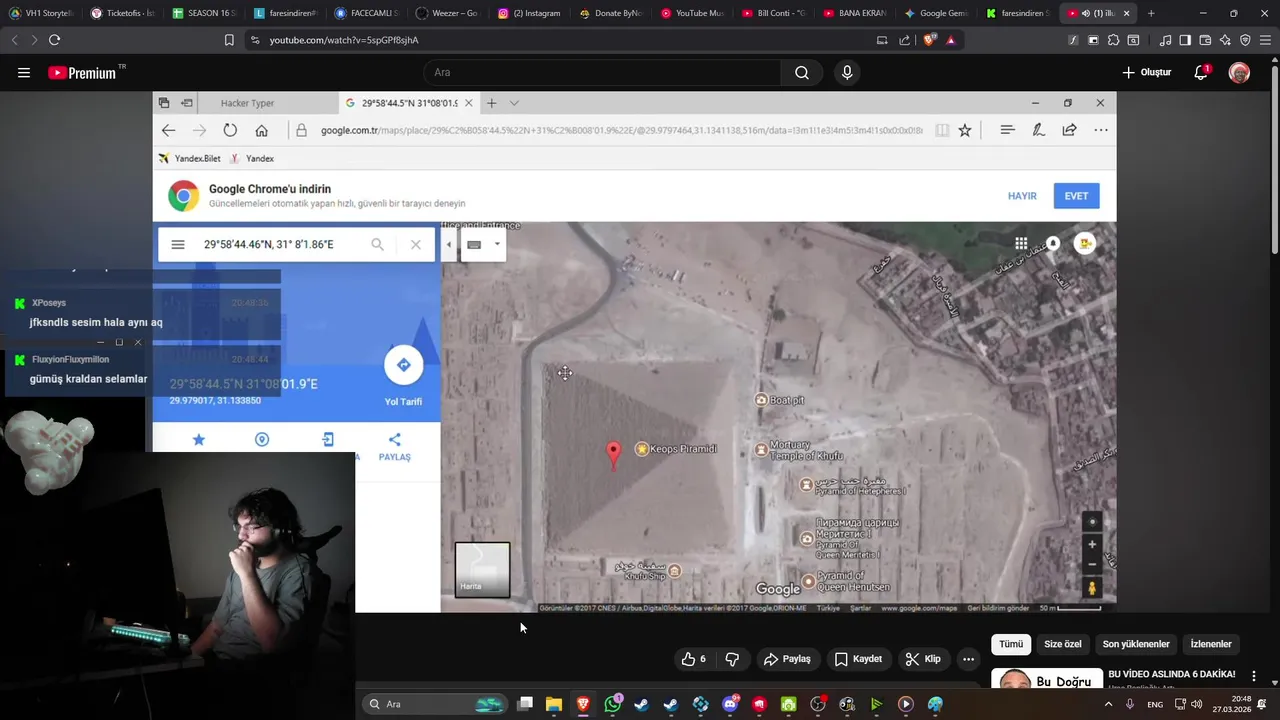
Task: Open OBS Studio from the taskbar
Action: point(818,704)
